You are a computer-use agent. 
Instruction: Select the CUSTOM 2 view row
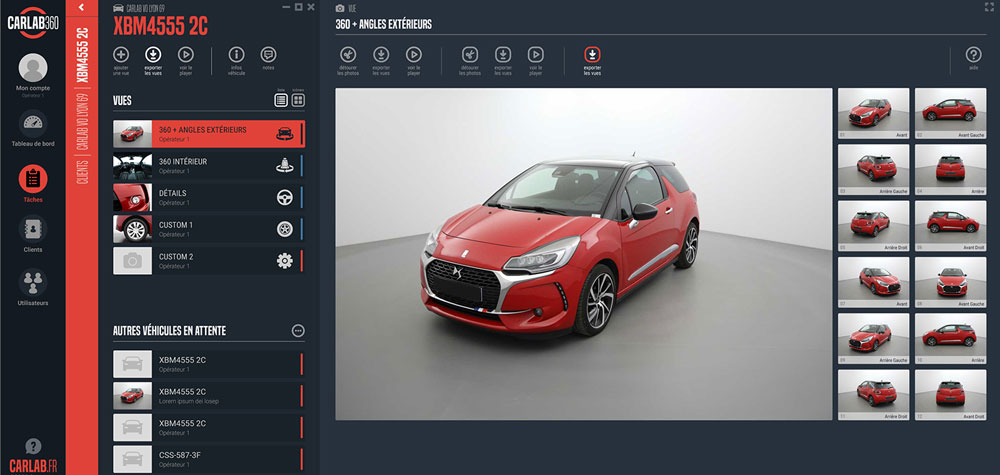209,261
